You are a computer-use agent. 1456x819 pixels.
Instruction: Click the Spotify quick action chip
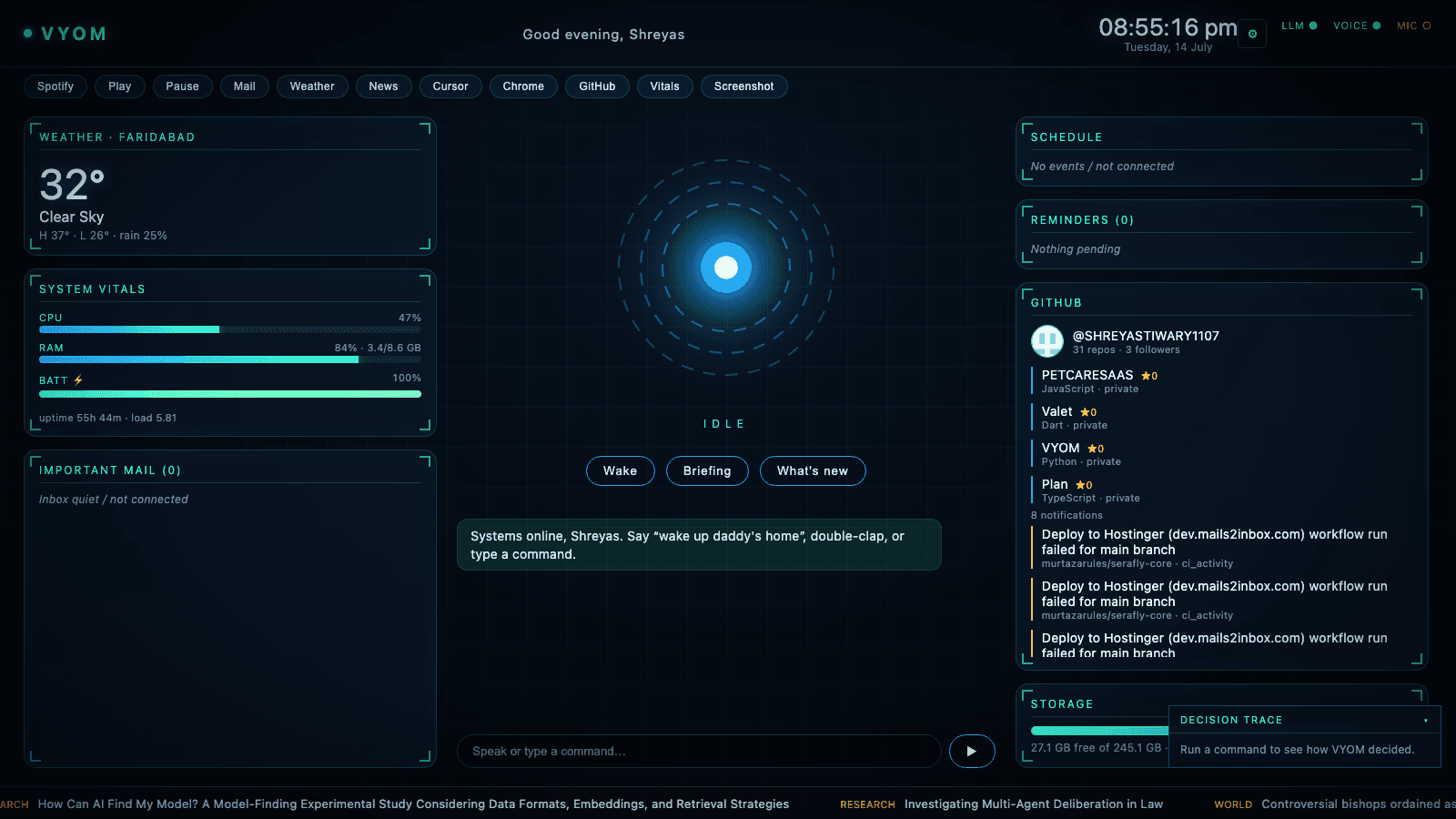(56, 86)
